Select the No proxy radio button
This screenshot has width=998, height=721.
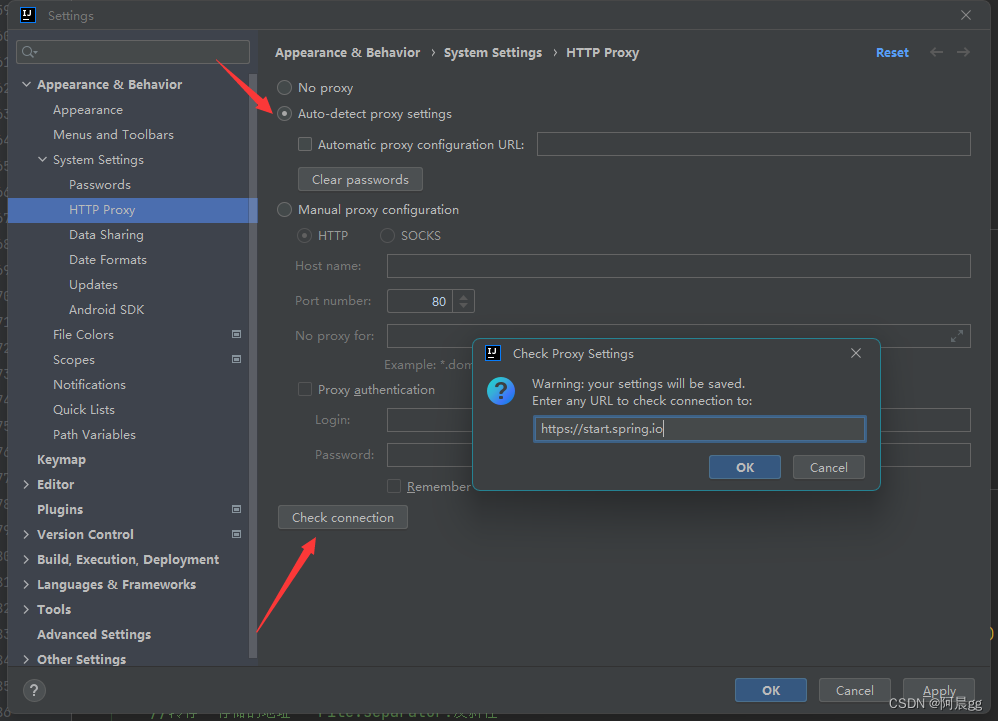point(284,87)
